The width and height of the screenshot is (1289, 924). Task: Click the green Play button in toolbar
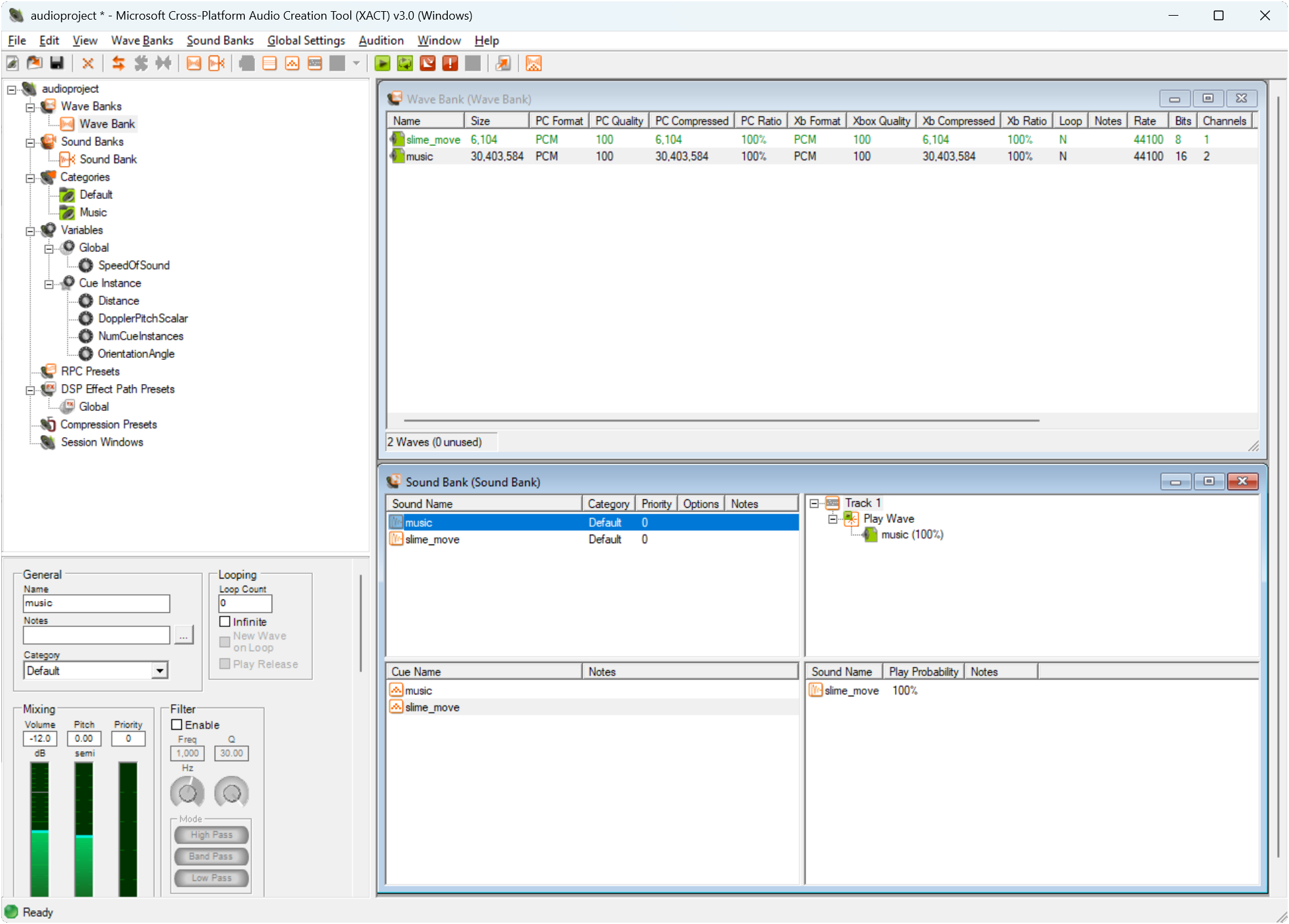383,63
